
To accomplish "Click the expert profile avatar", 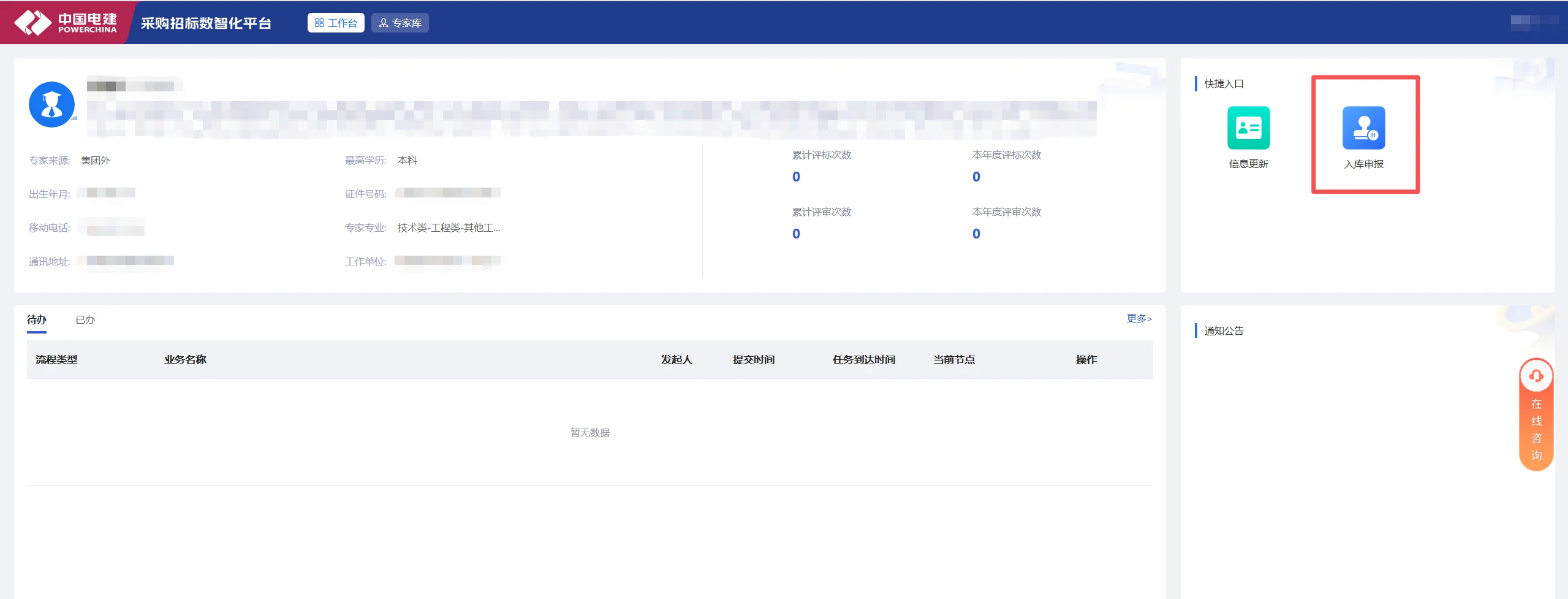I will 51,104.
